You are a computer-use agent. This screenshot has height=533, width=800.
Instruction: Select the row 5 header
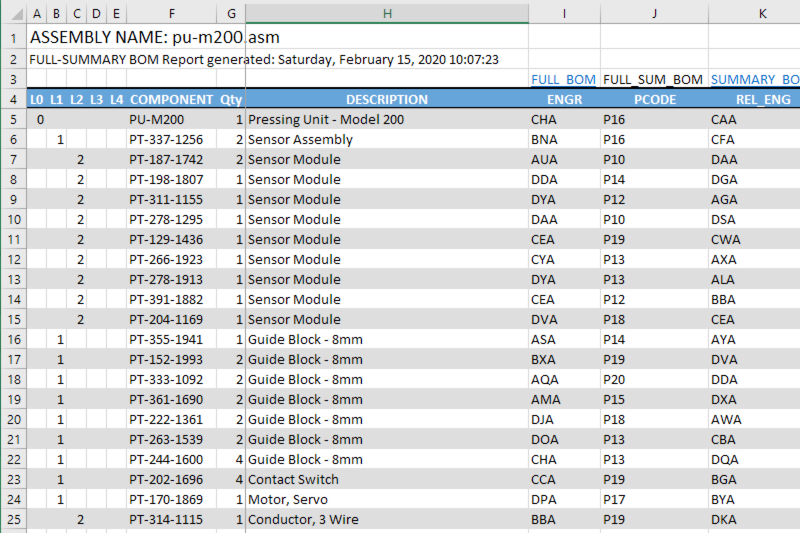tap(13, 119)
